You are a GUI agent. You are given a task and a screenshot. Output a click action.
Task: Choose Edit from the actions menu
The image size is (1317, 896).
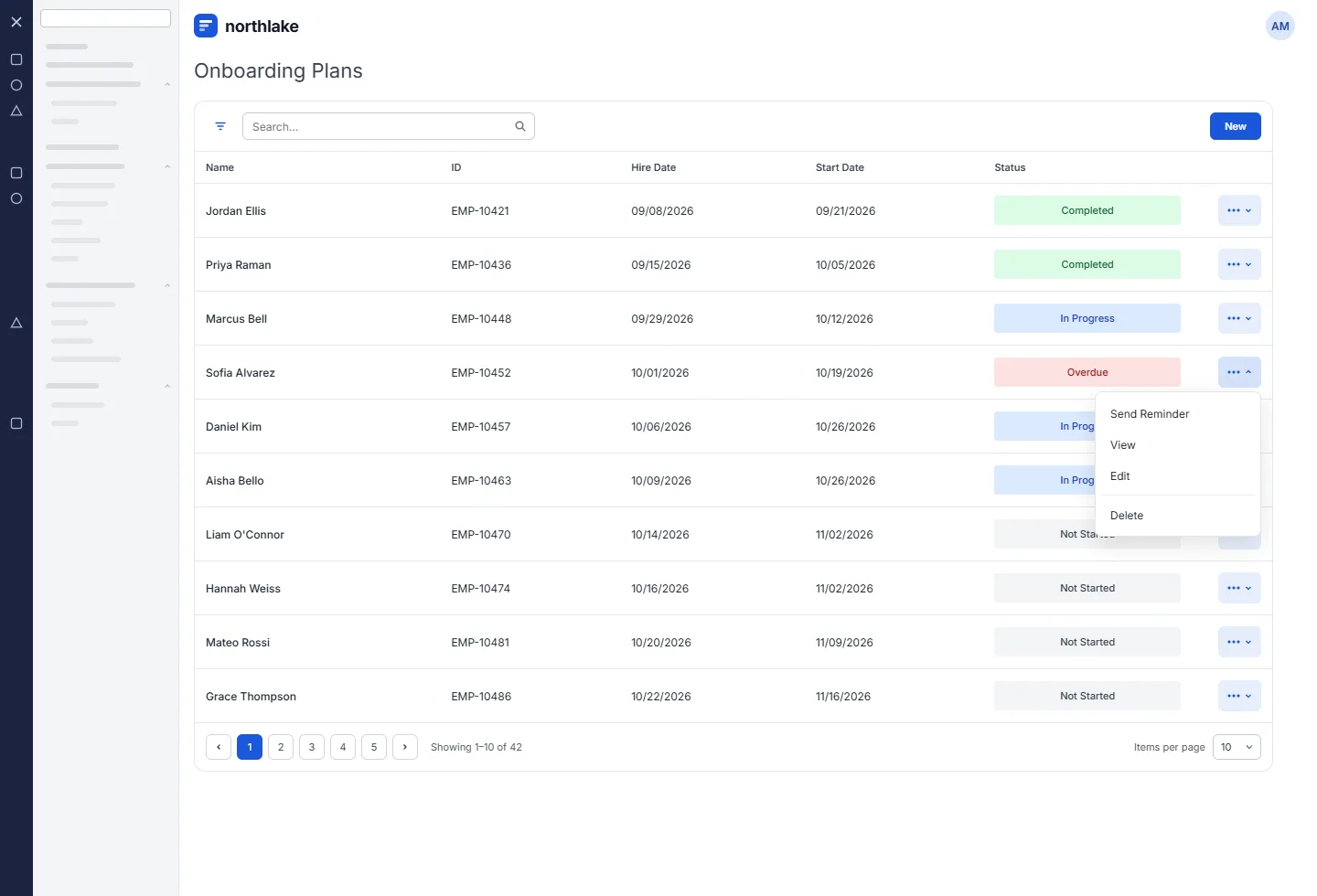(x=1178, y=476)
